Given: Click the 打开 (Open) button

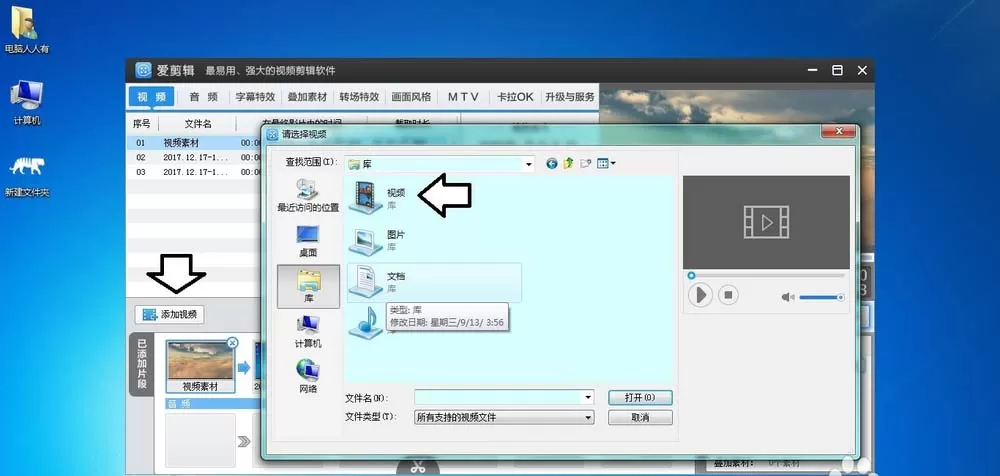Looking at the screenshot, I should tap(640, 398).
